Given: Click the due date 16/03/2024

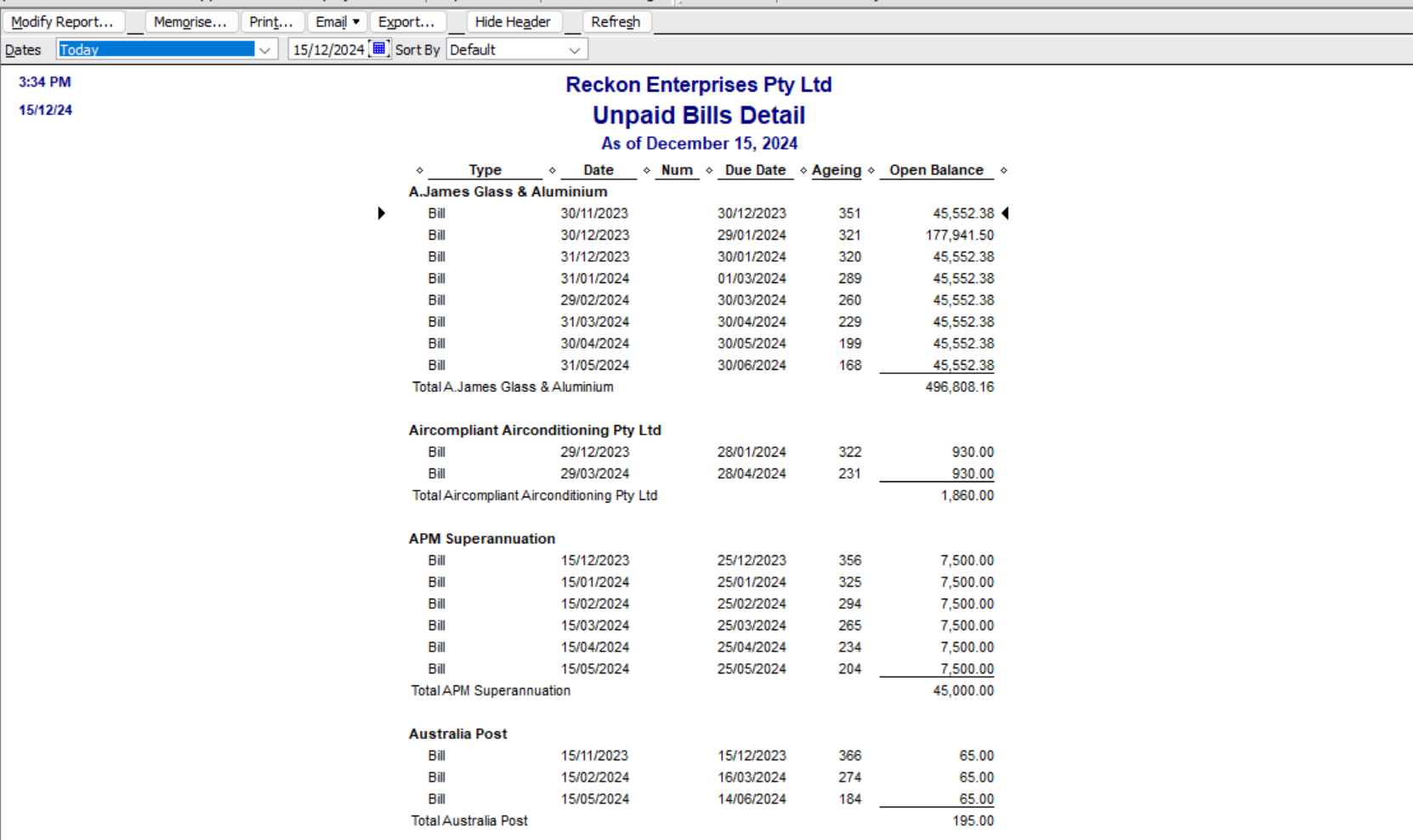Looking at the screenshot, I should (752, 777).
